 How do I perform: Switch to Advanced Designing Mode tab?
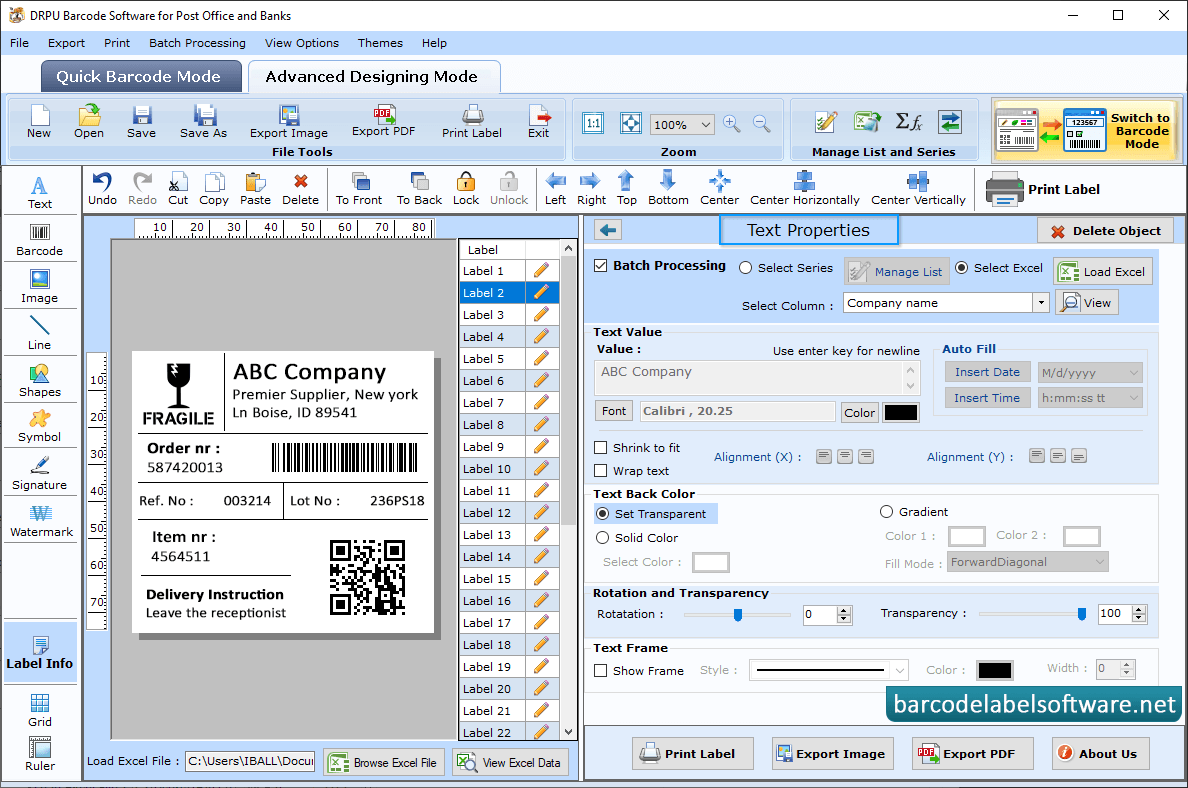pyautogui.click(x=374, y=77)
